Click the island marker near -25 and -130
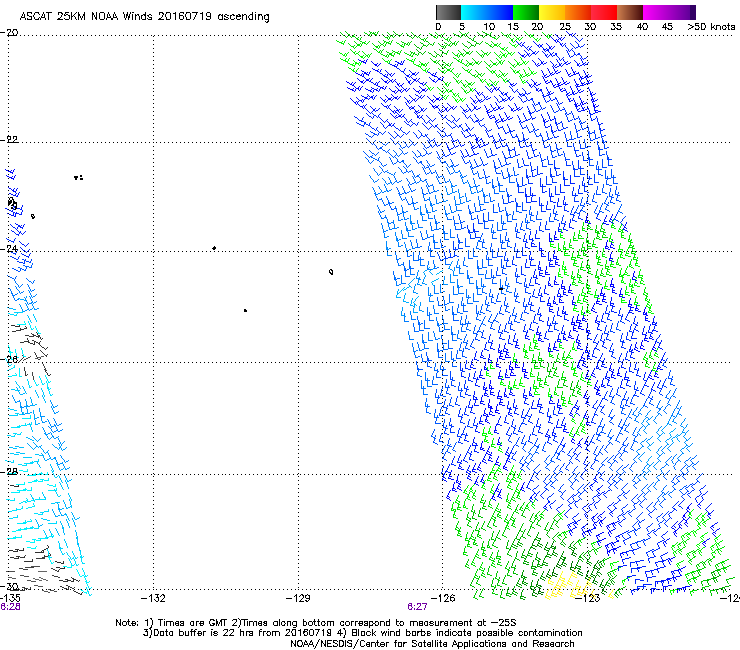Screen dimensions: 740x650 point(245,311)
